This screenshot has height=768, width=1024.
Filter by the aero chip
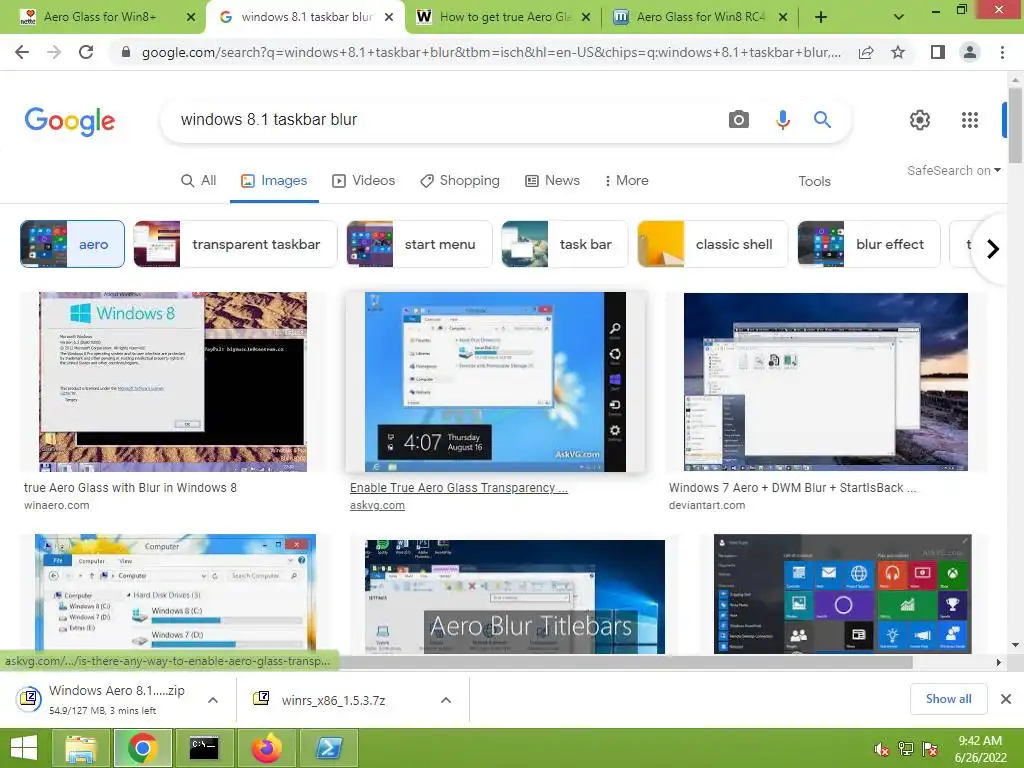(72, 244)
